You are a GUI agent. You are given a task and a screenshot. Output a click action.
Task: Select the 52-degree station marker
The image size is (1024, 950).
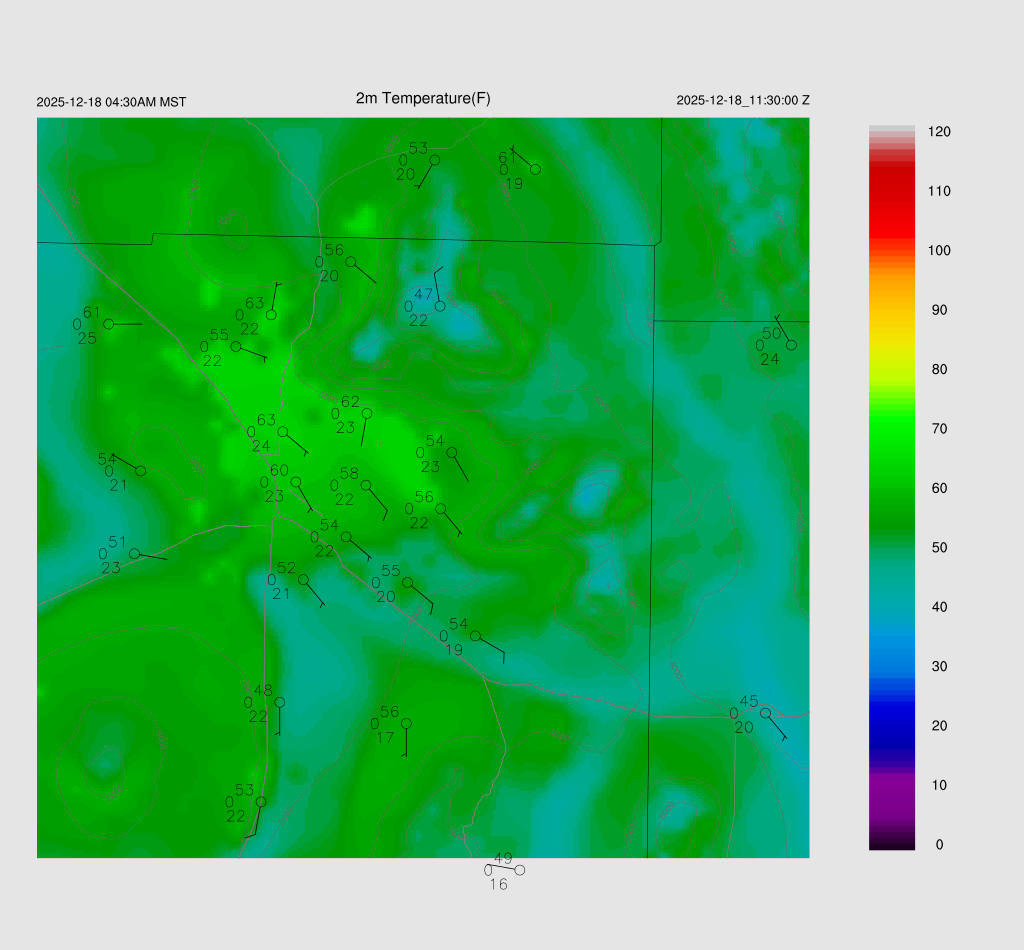303,579
